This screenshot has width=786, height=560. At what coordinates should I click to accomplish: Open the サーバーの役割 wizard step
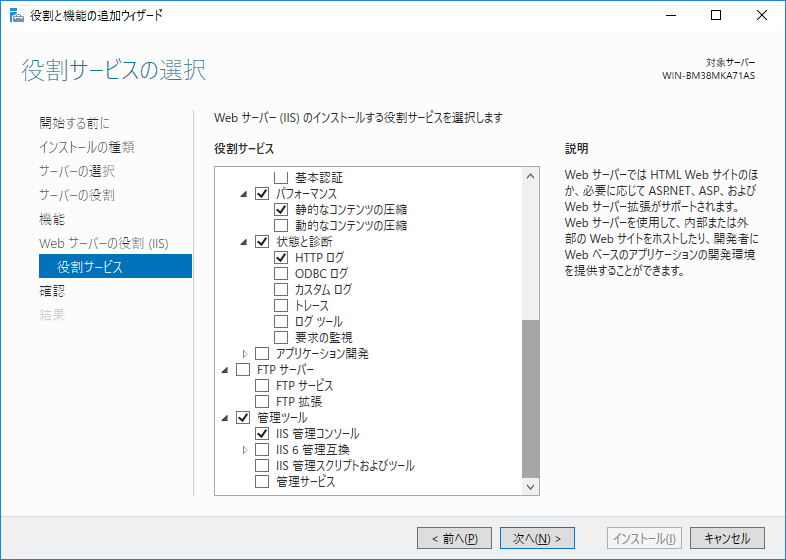pos(76,195)
